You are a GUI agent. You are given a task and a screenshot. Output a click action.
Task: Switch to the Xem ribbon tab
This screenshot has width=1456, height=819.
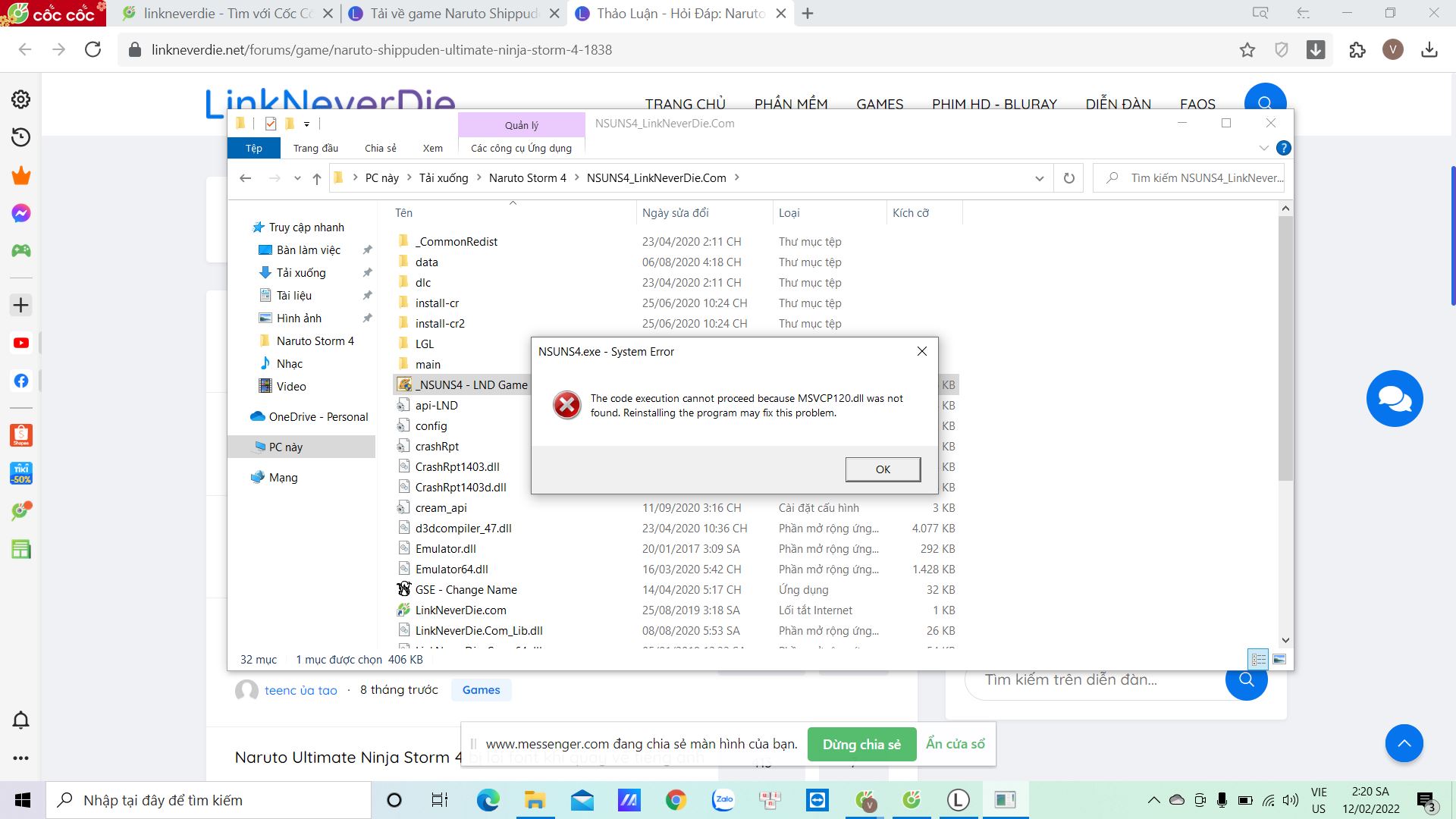(x=432, y=148)
